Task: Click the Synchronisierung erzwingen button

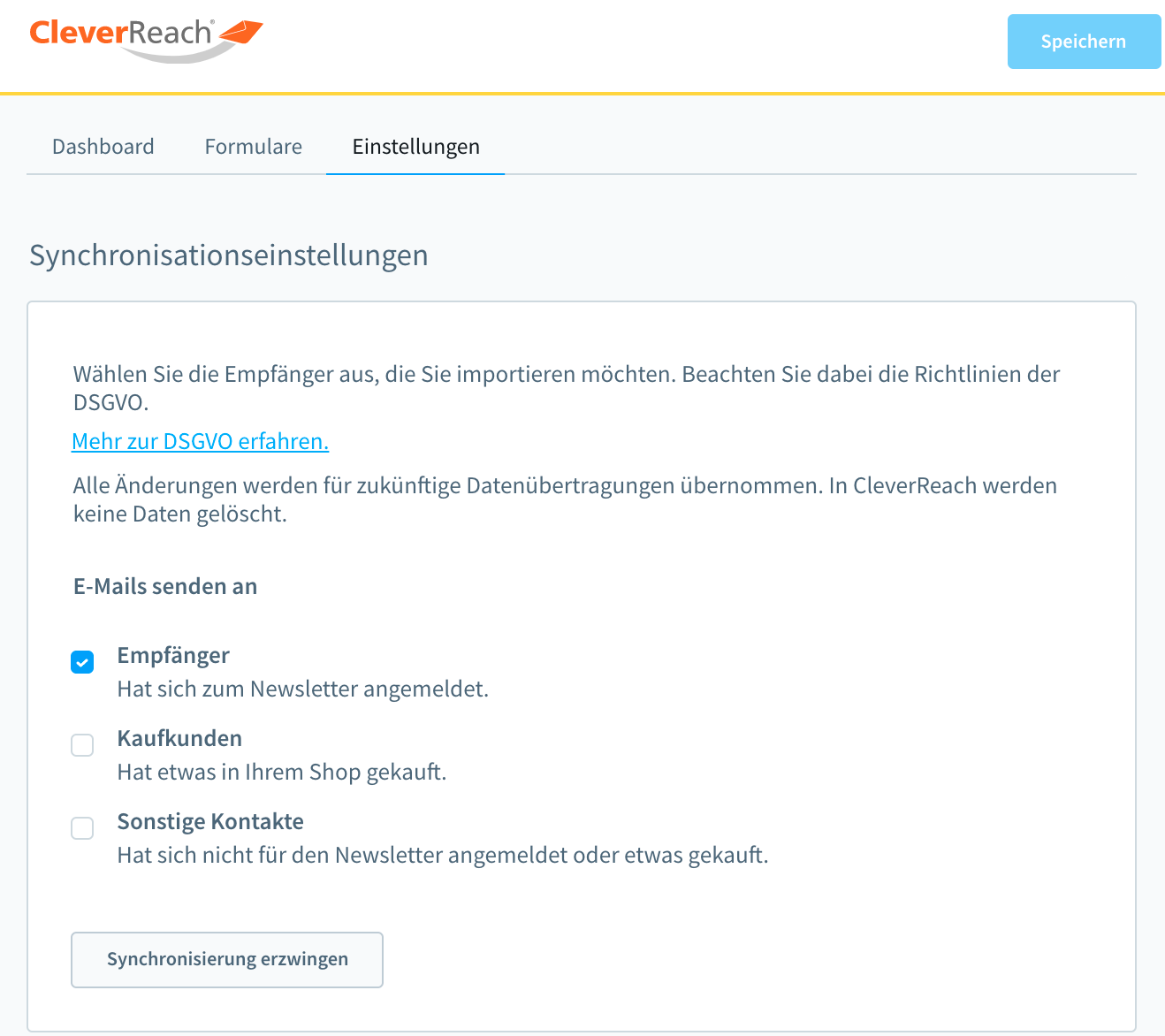Action: 227,959
